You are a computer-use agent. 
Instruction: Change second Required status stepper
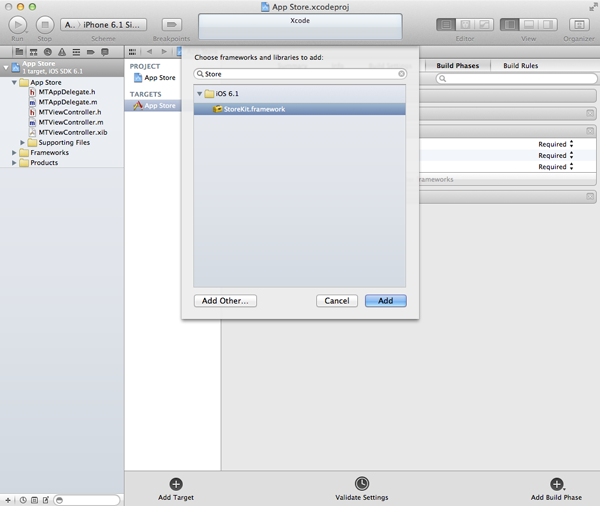[x=571, y=155]
